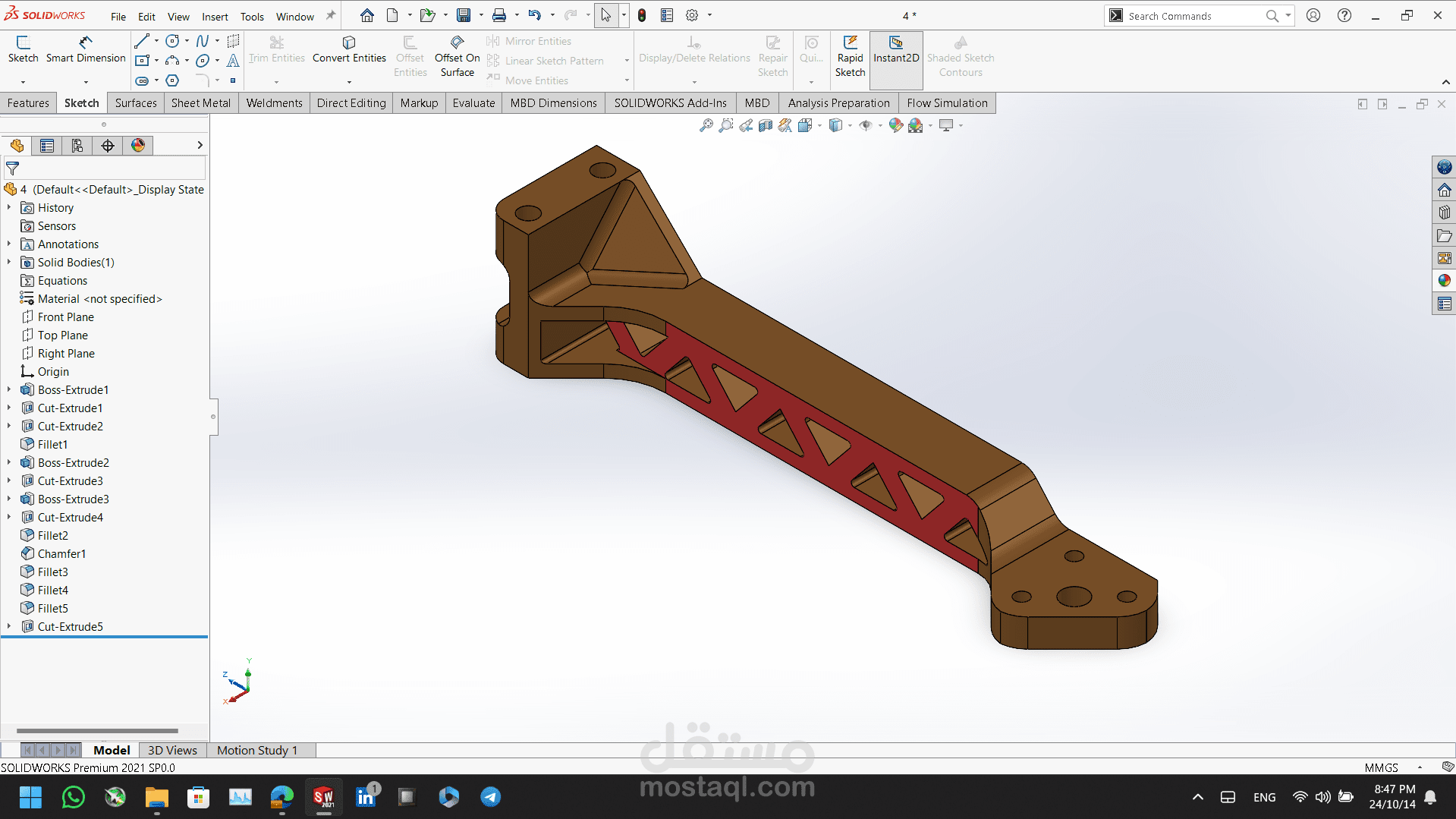1456x819 pixels.
Task: Switch to the Sheet Metal tab
Action: point(201,103)
